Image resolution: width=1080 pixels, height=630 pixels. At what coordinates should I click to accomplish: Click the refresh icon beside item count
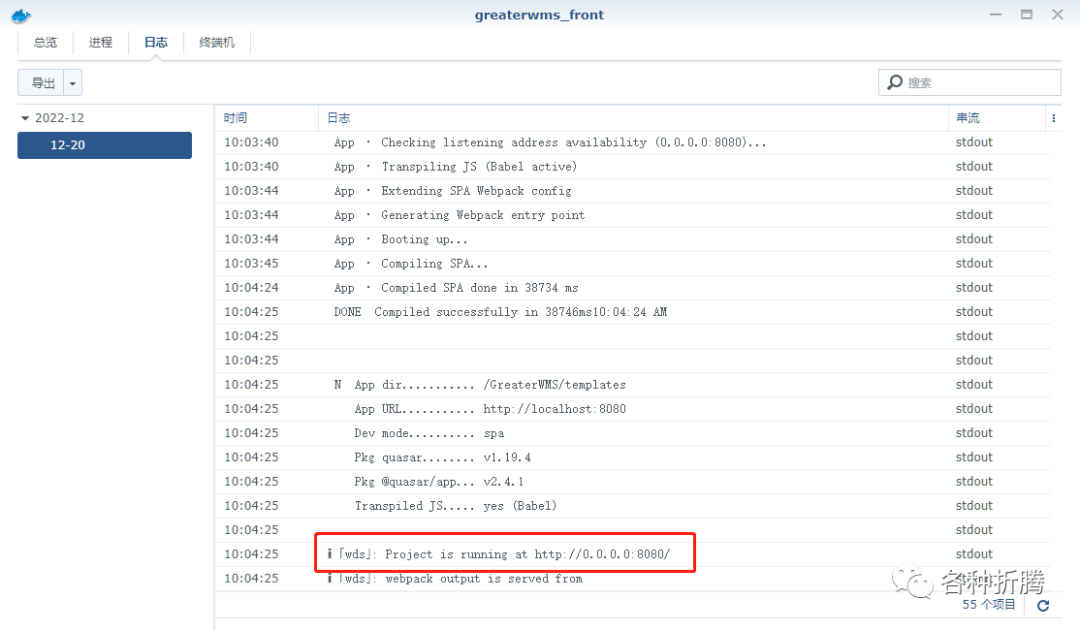(x=1043, y=605)
